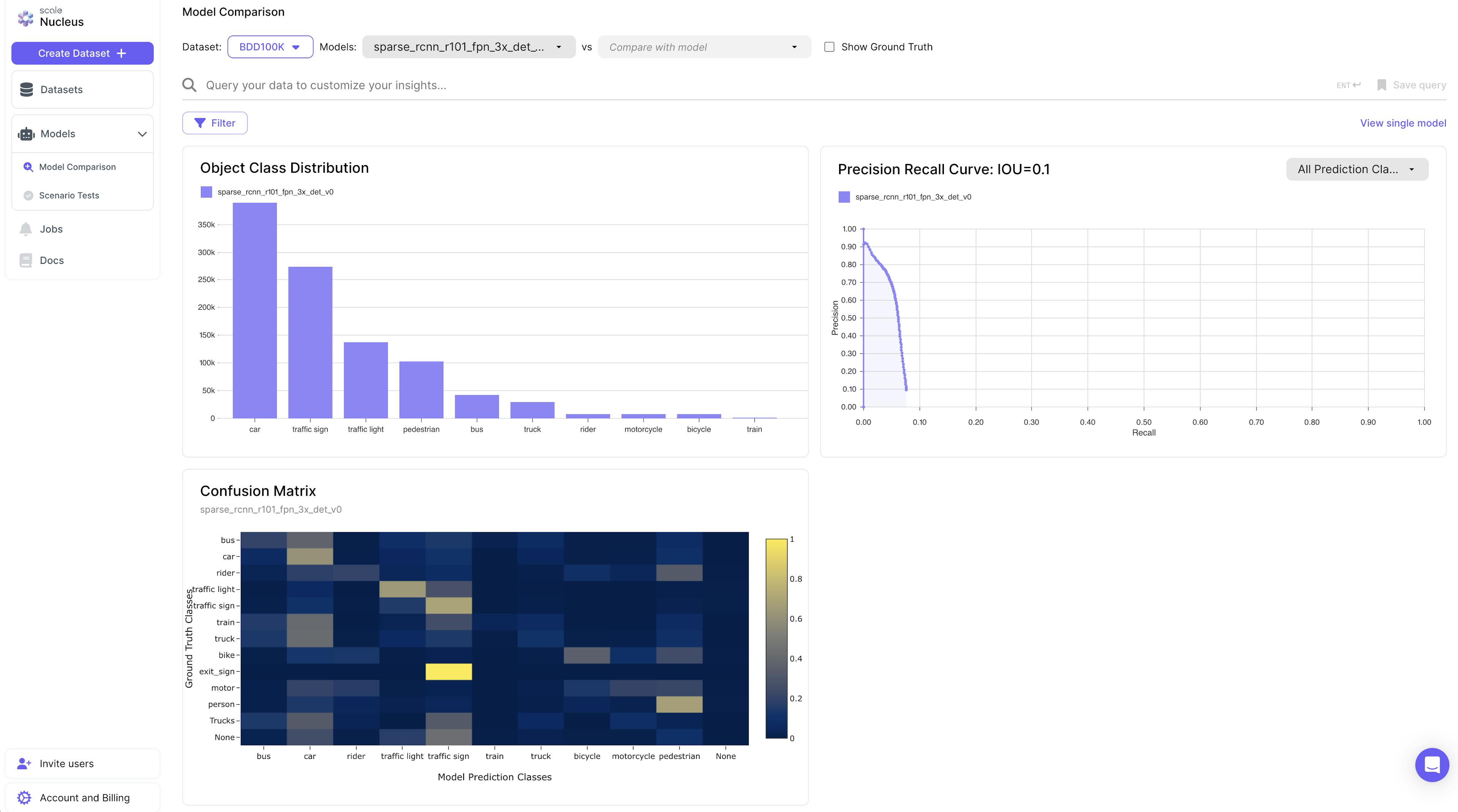
Task: Click the Create Dataset button
Action: [x=82, y=53]
